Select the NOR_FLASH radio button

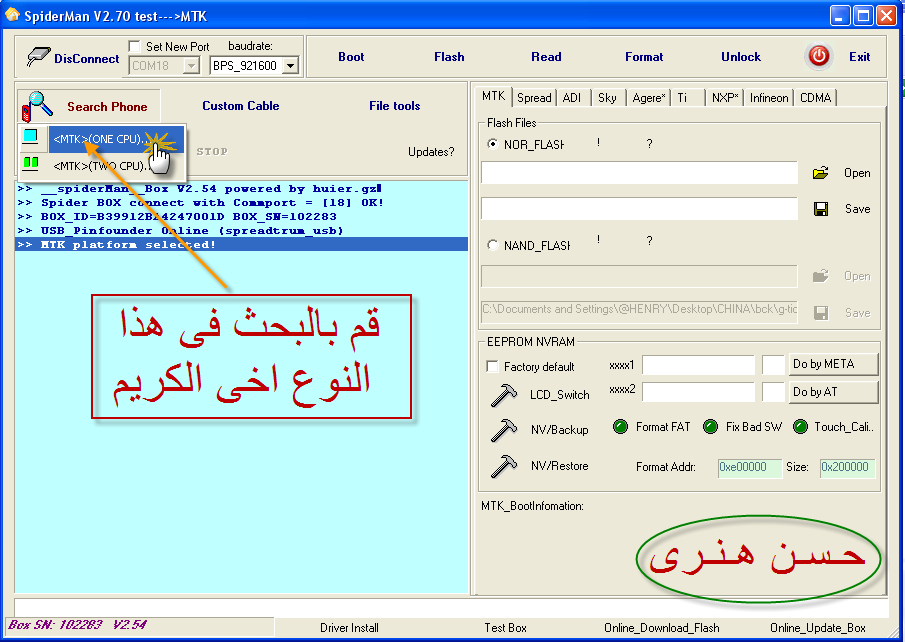(x=492, y=144)
